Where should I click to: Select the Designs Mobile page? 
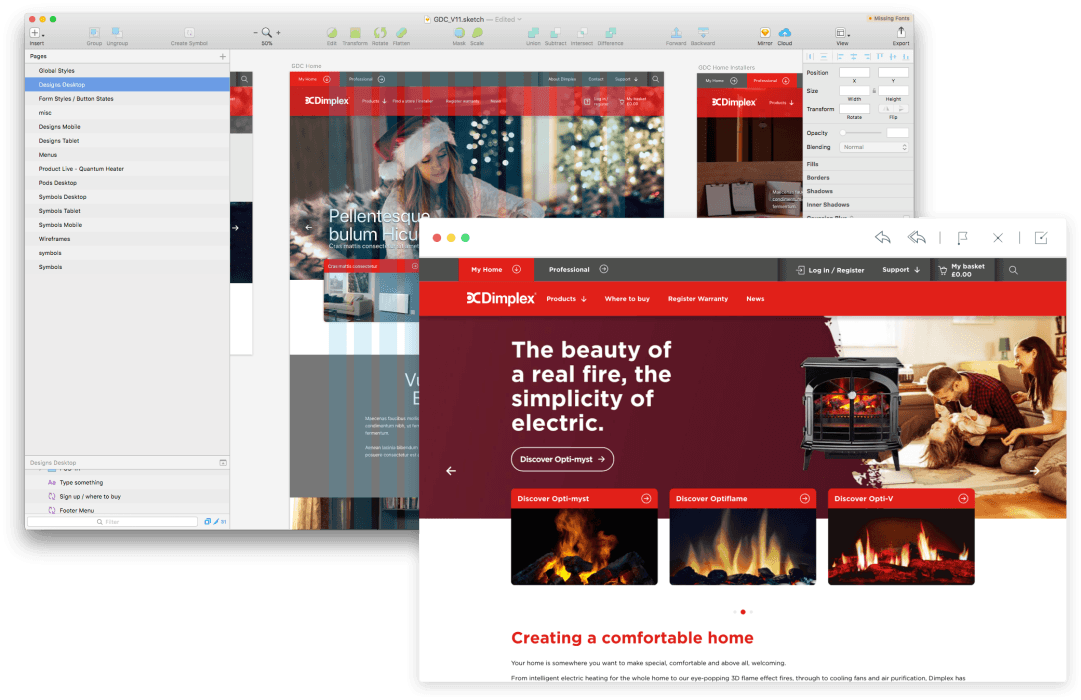[x=60, y=127]
